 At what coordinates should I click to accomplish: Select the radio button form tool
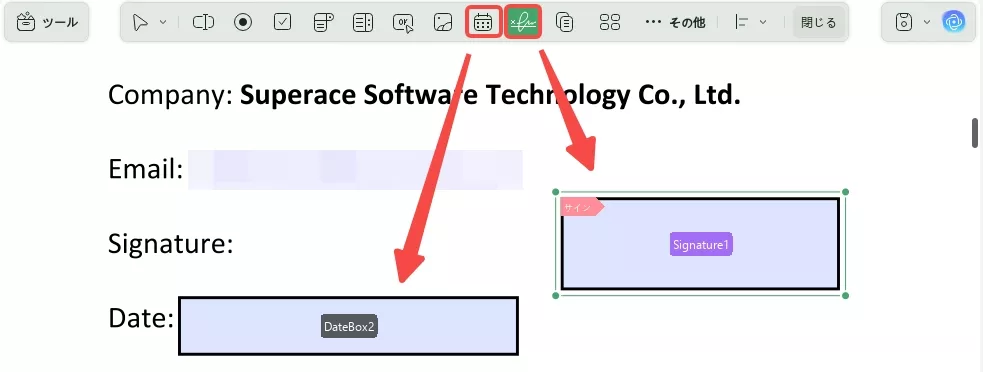[x=243, y=23]
